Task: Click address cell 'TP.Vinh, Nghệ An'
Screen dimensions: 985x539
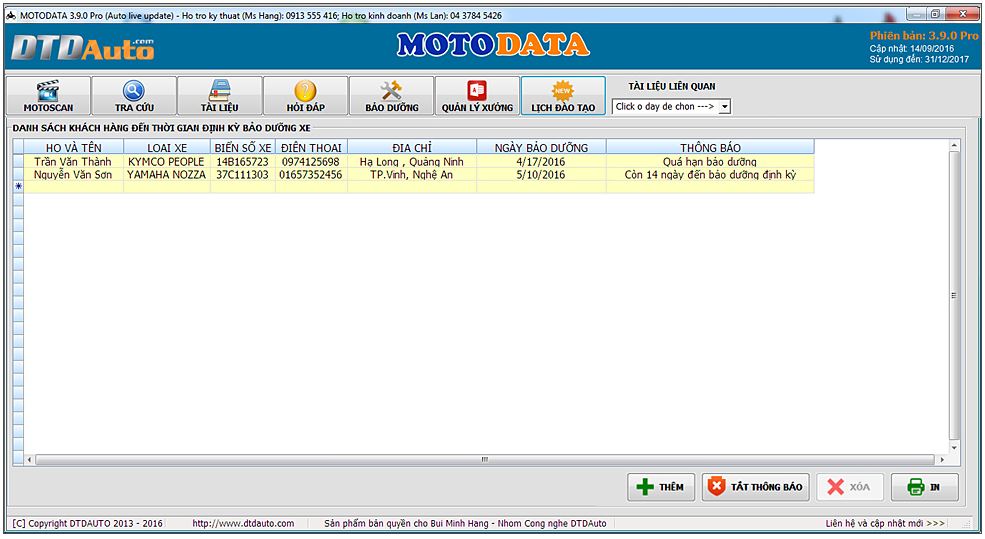Action: pyautogui.click(x=411, y=175)
